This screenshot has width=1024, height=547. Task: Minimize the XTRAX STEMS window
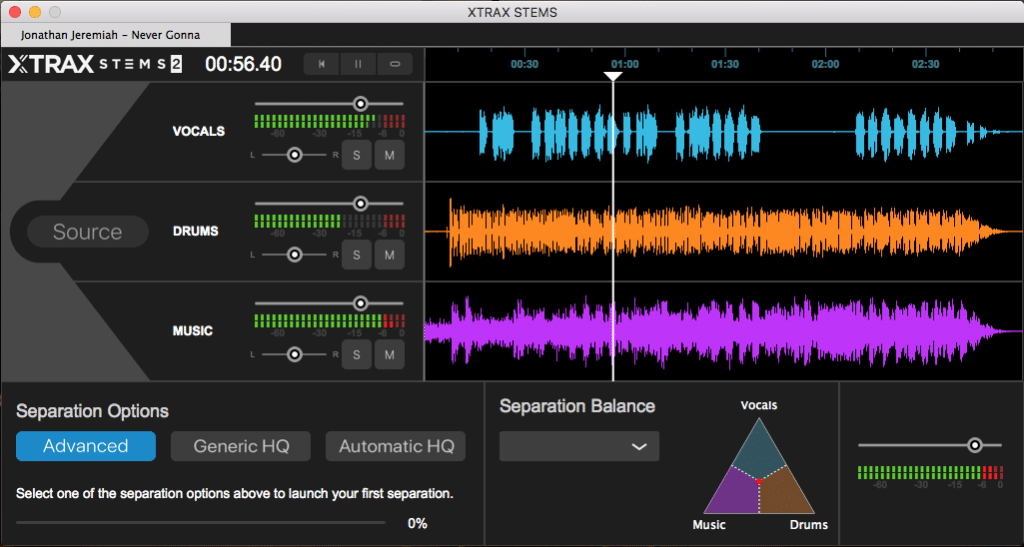click(35, 12)
